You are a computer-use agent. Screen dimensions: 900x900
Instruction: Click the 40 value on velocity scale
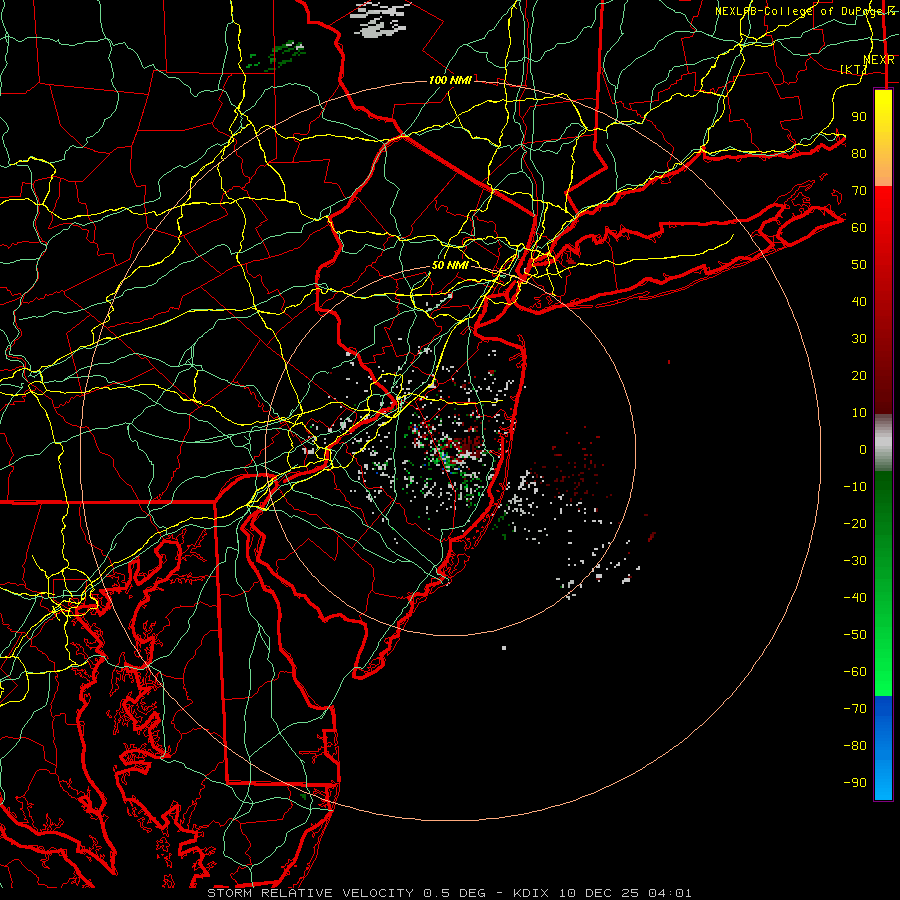pyautogui.click(x=859, y=301)
